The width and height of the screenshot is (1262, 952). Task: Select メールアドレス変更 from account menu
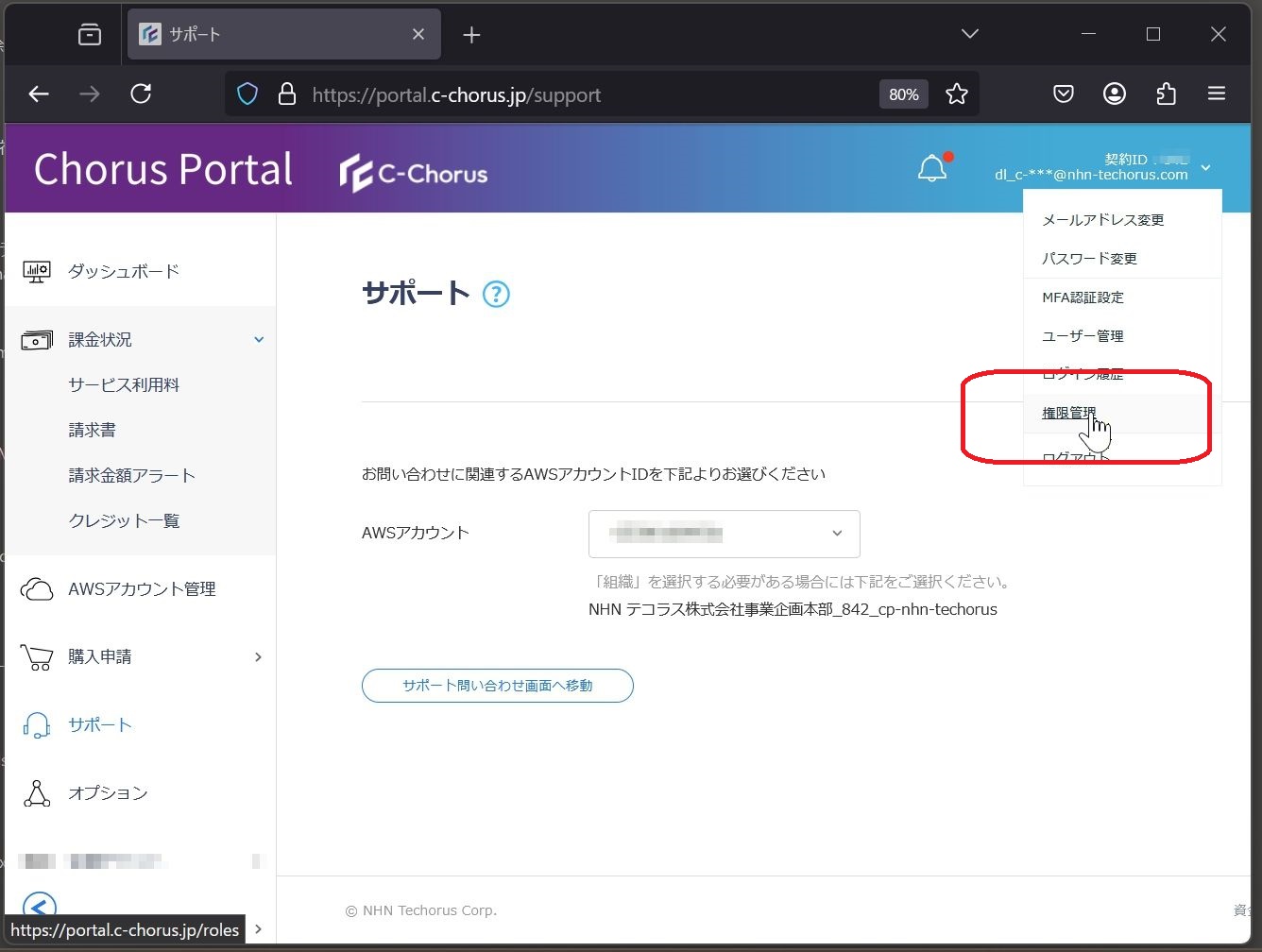[1102, 220]
